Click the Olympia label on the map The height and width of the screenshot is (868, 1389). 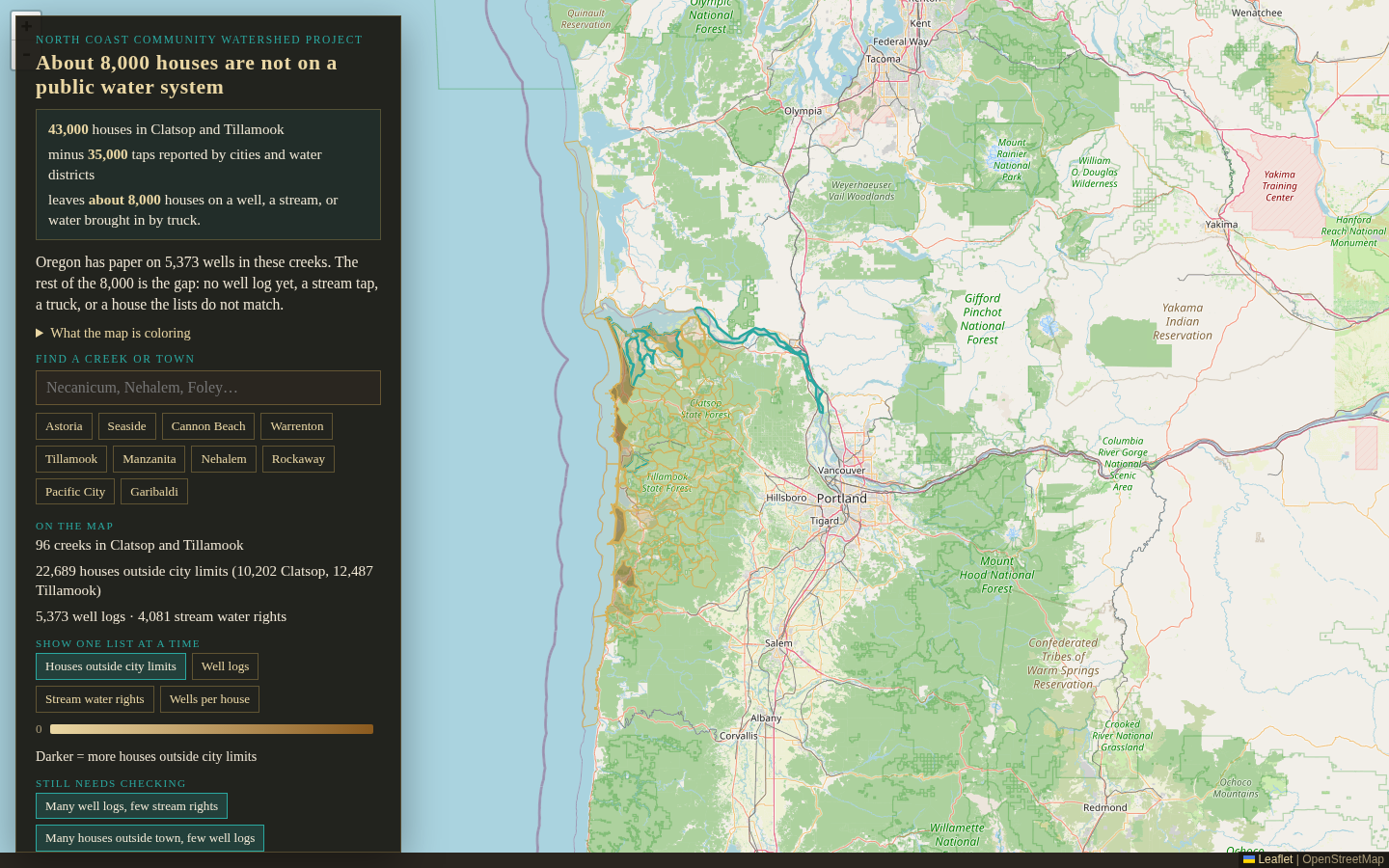pyautogui.click(x=803, y=111)
